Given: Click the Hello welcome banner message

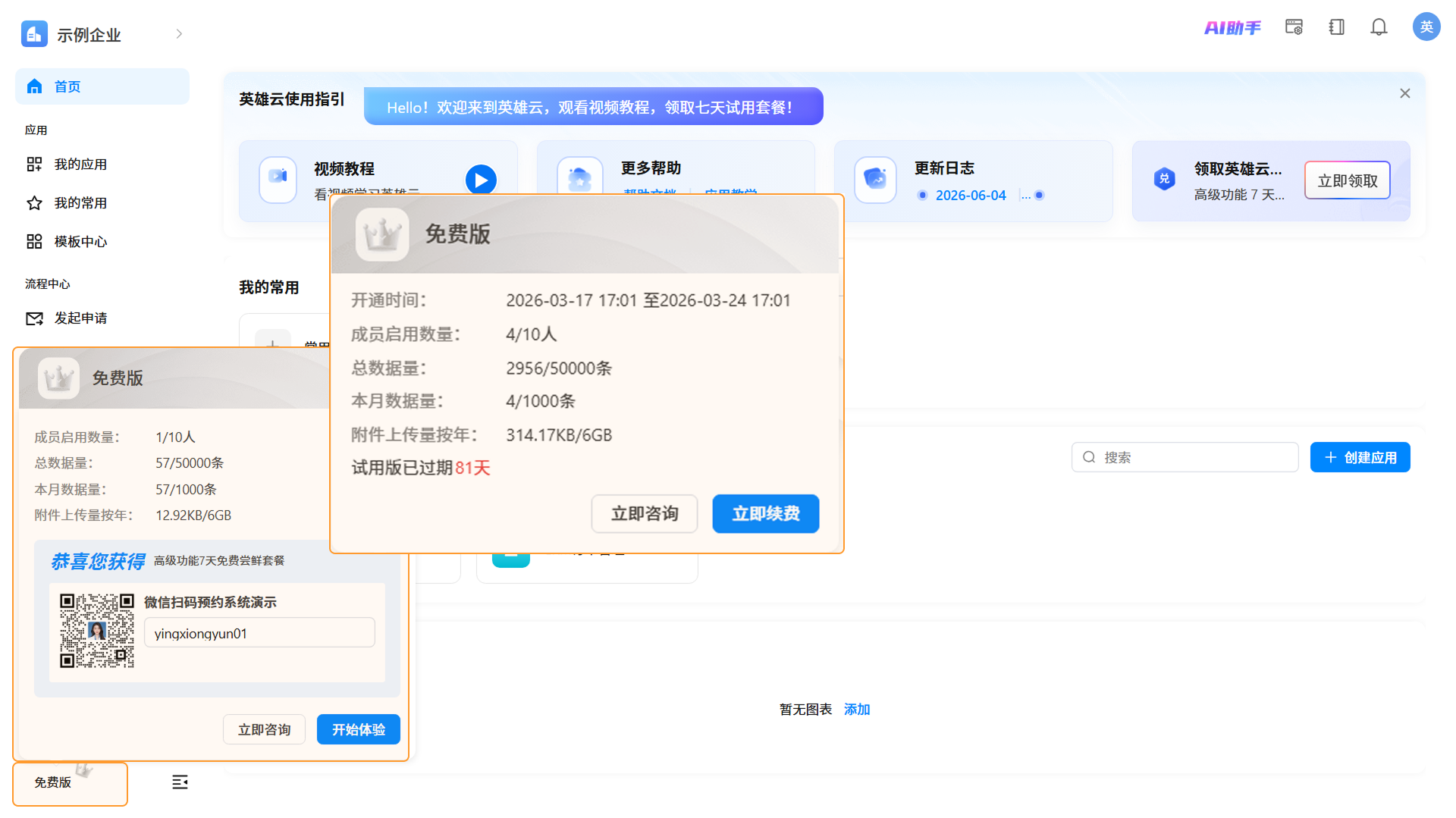Looking at the screenshot, I should [593, 107].
